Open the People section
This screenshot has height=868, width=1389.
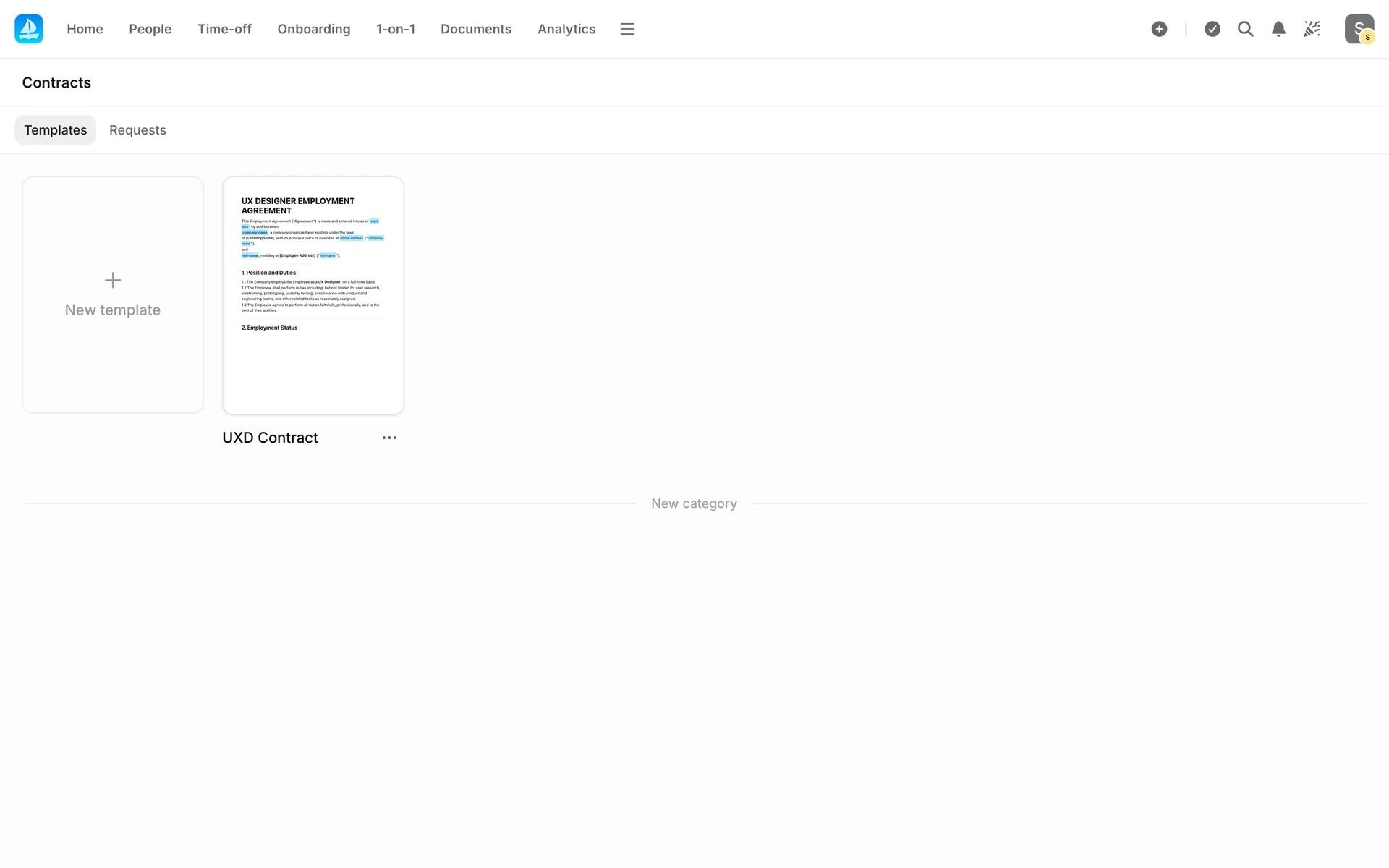point(150,29)
